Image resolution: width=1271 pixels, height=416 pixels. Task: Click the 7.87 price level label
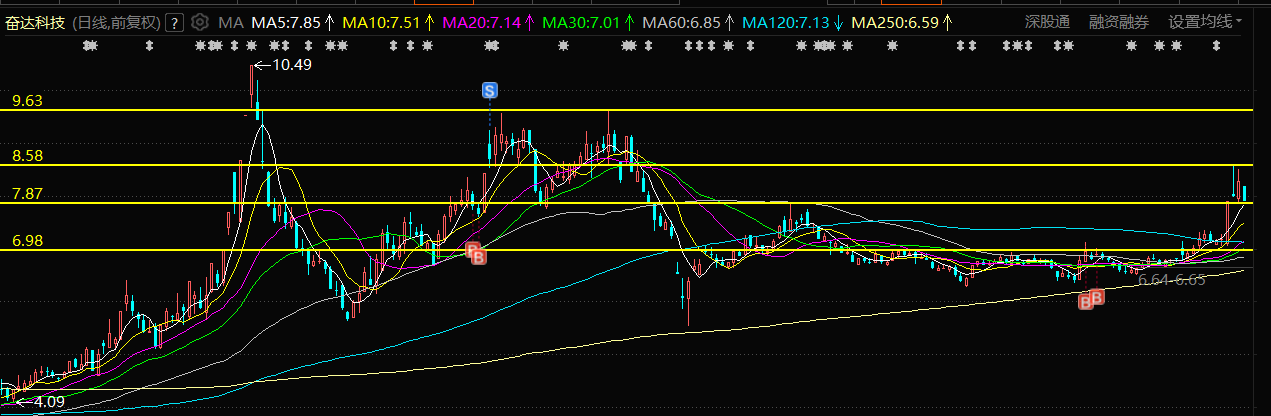coord(27,193)
